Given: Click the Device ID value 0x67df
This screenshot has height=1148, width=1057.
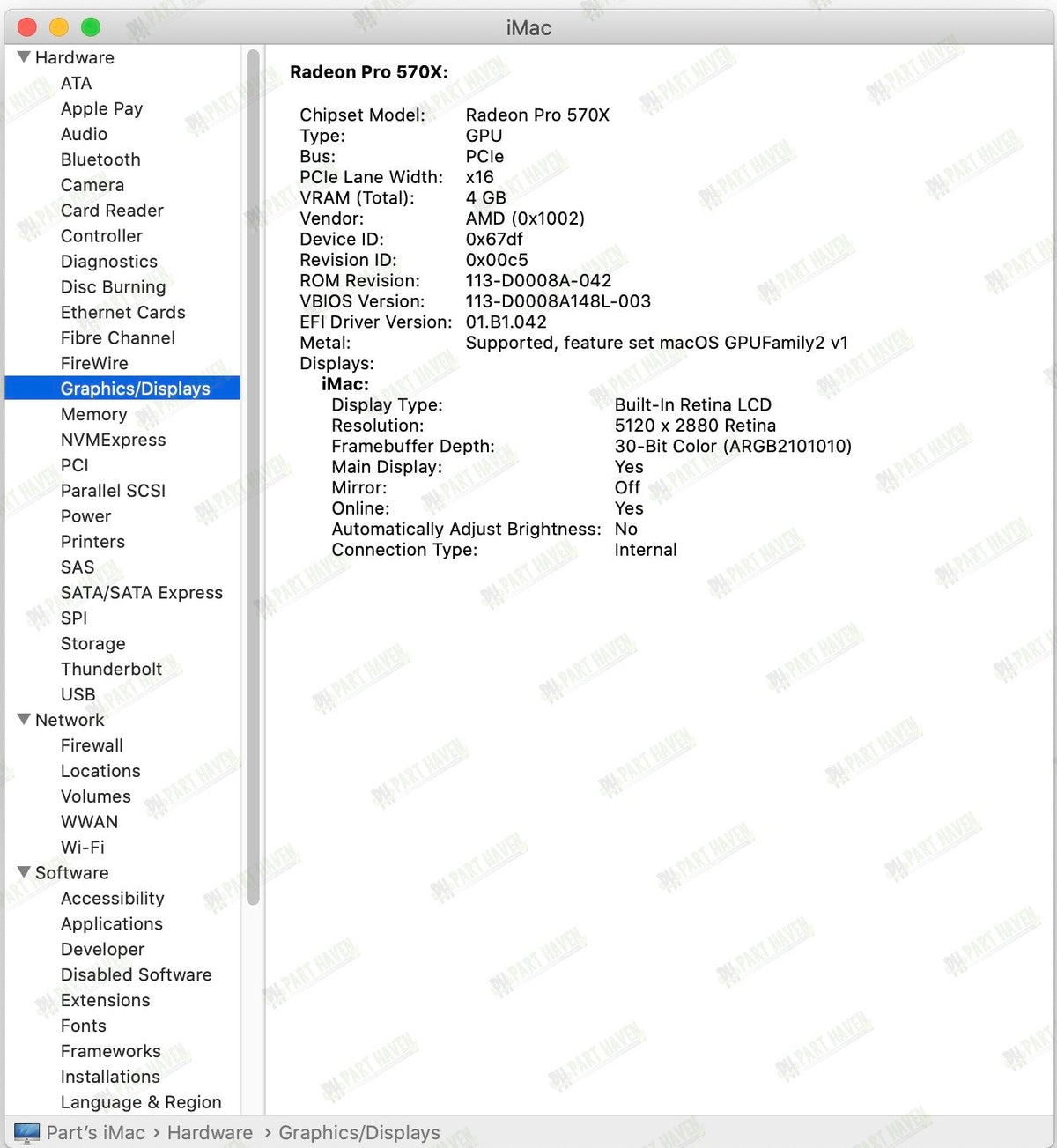Looking at the screenshot, I should point(494,239).
